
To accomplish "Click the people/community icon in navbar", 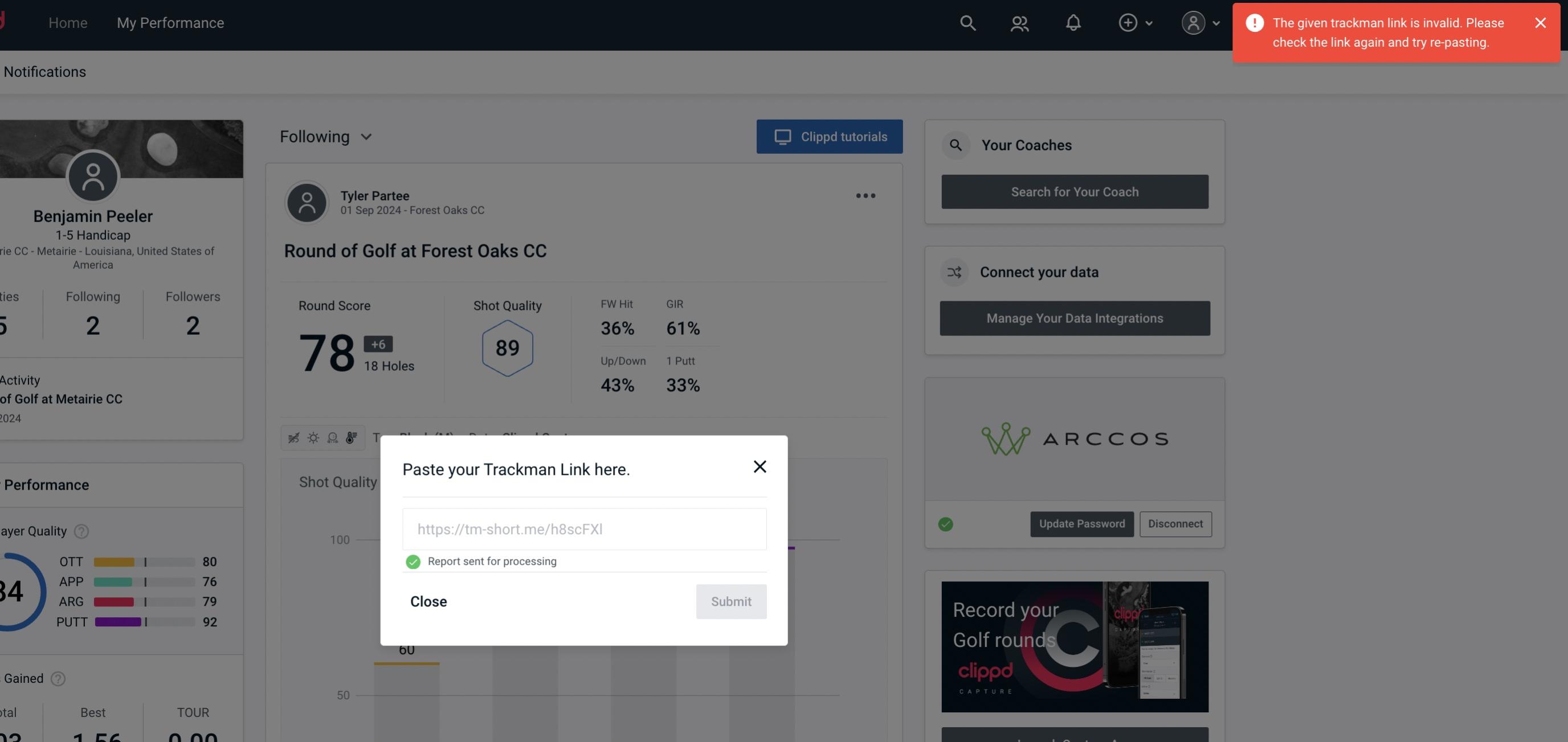I will [1019, 21].
